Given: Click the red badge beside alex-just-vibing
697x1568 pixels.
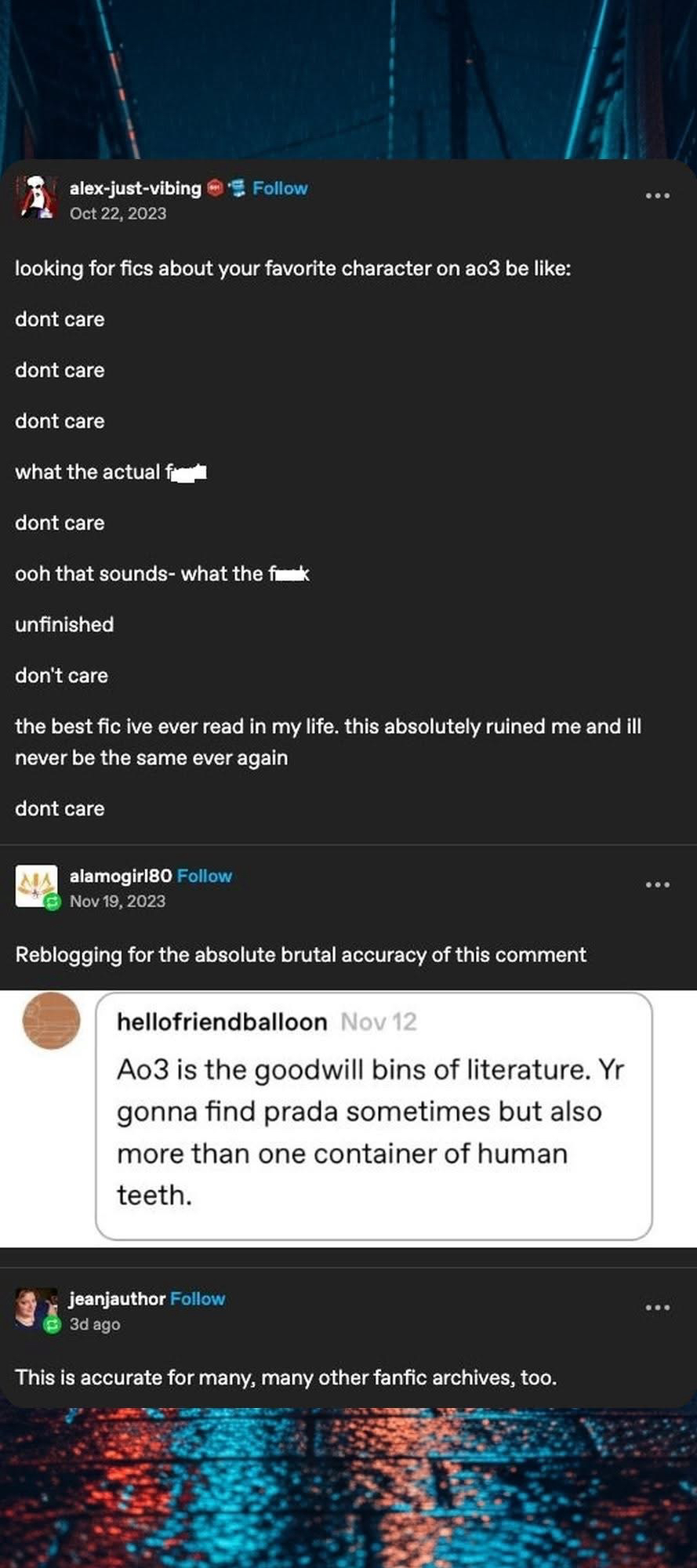Looking at the screenshot, I should (214, 188).
